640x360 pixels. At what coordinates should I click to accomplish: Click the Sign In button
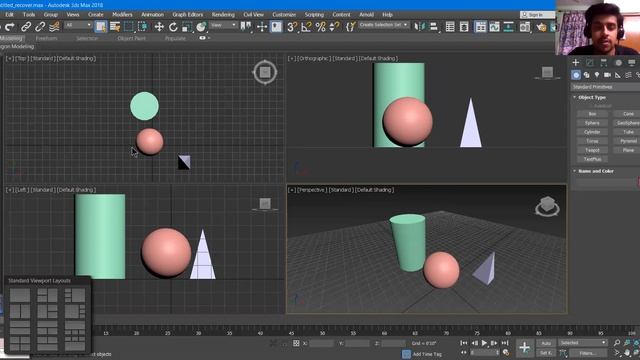click(x=537, y=15)
